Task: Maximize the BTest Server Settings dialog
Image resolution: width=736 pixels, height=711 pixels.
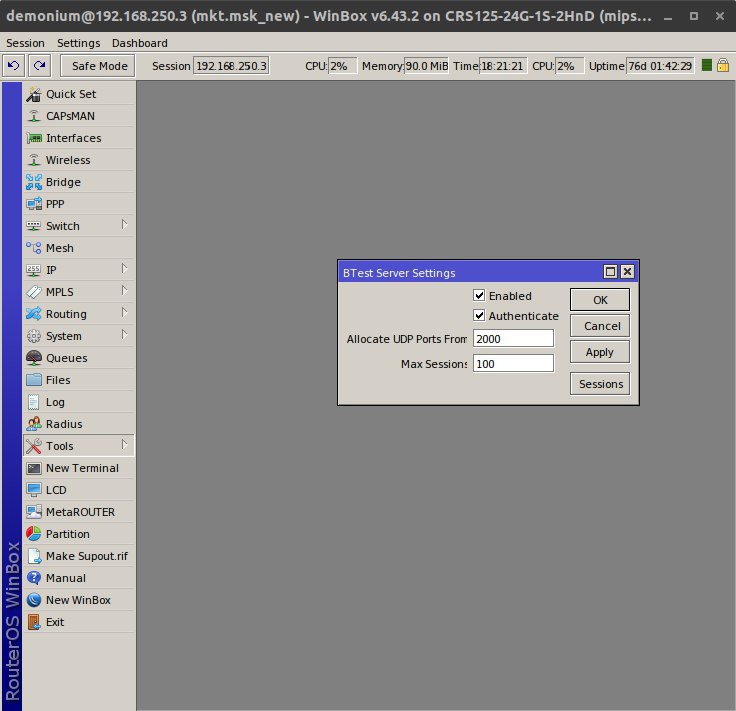Action: (610, 272)
